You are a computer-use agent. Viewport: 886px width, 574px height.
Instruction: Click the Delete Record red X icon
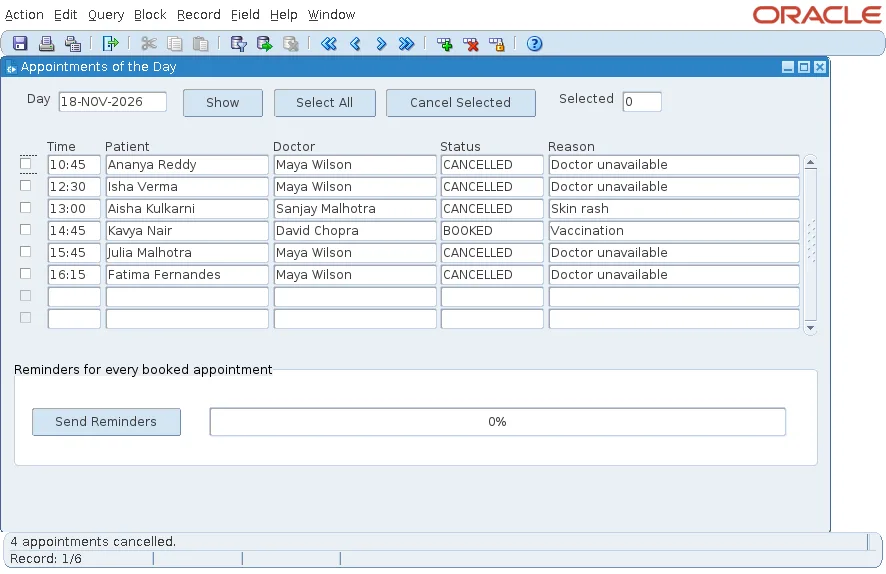click(471, 44)
